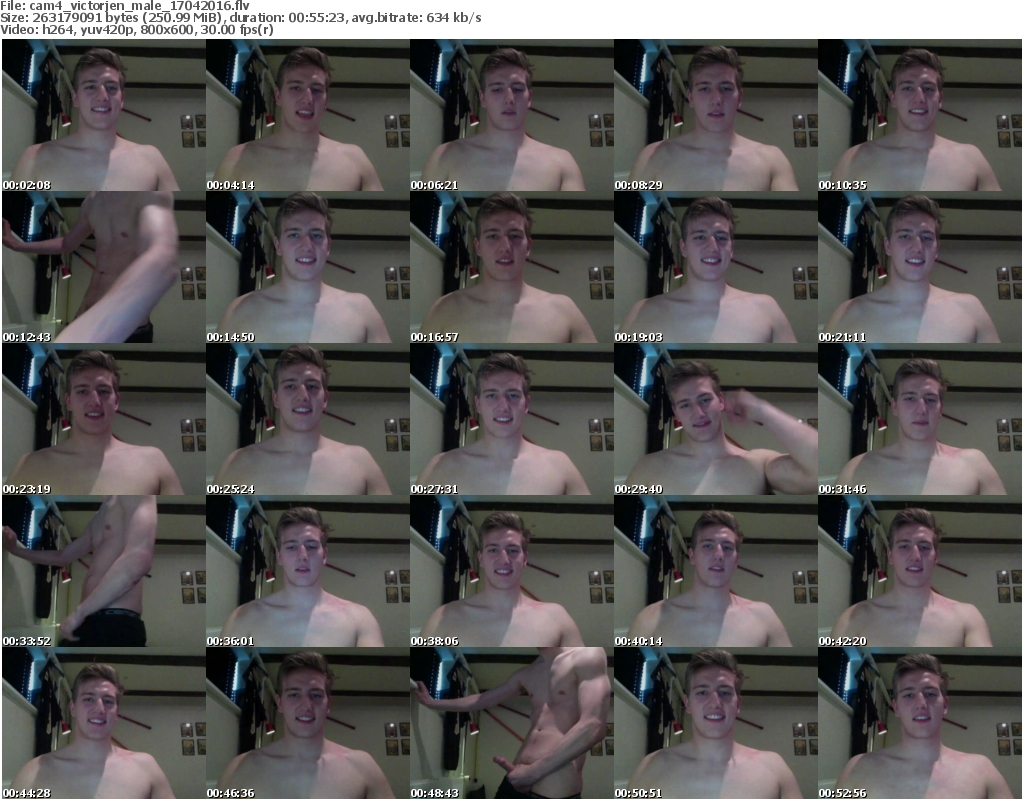Image resolution: width=1024 pixels, height=799 pixels.
Task: Pick the preview frame at 00:25:24
Action: click(308, 419)
